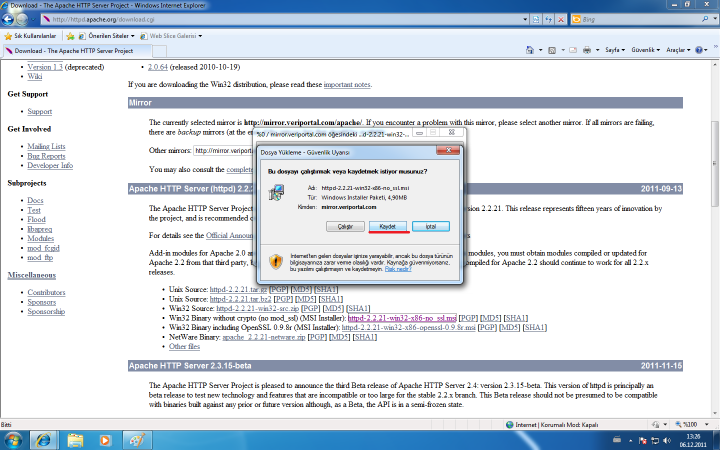Click the volume speaker tray icon

point(667,441)
